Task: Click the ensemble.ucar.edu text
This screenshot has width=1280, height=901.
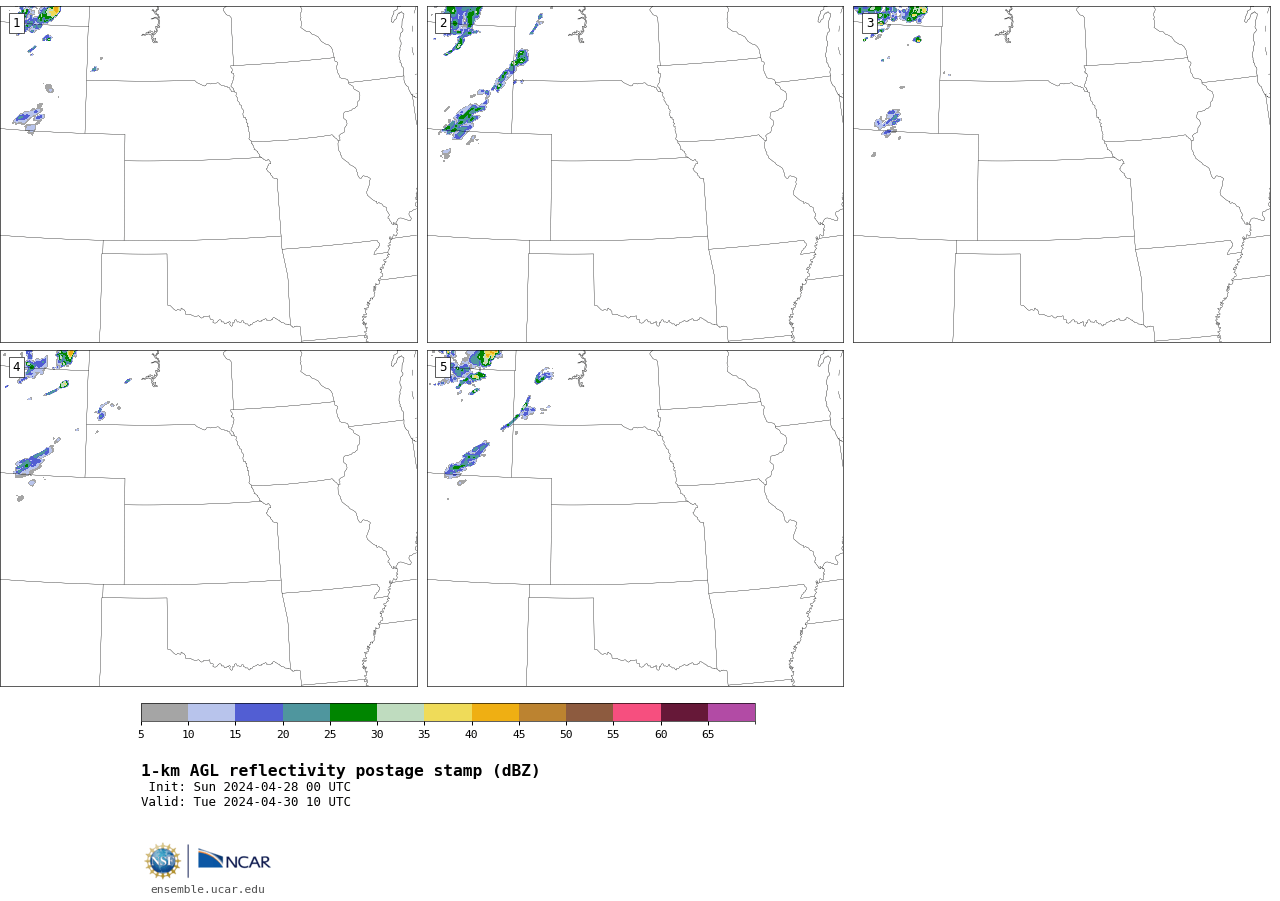Action: click(x=208, y=890)
